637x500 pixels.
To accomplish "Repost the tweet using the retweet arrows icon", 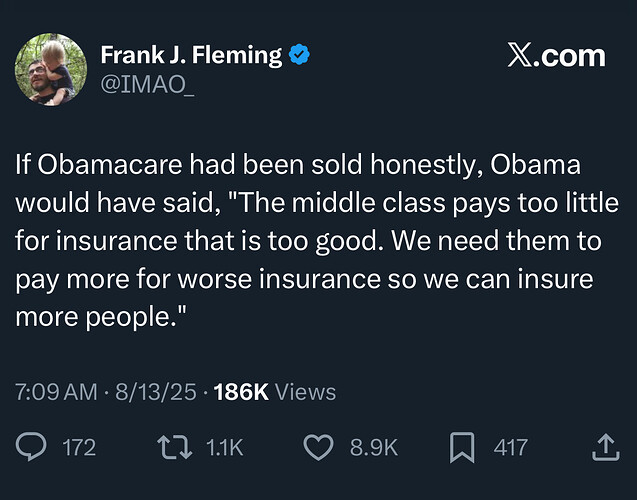I will (174, 448).
